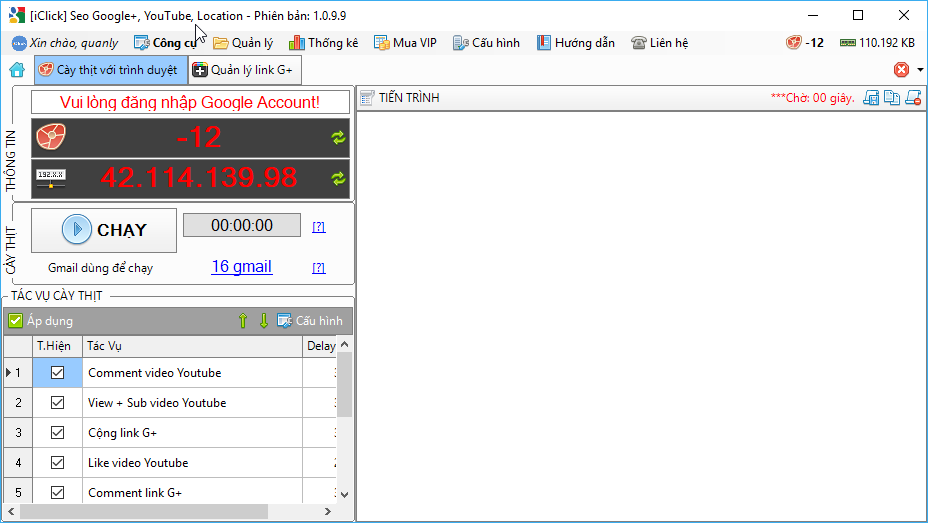The height and width of the screenshot is (523, 928).
Task: Click the Xin chào, quanly user greeting
Action: click(x=65, y=43)
